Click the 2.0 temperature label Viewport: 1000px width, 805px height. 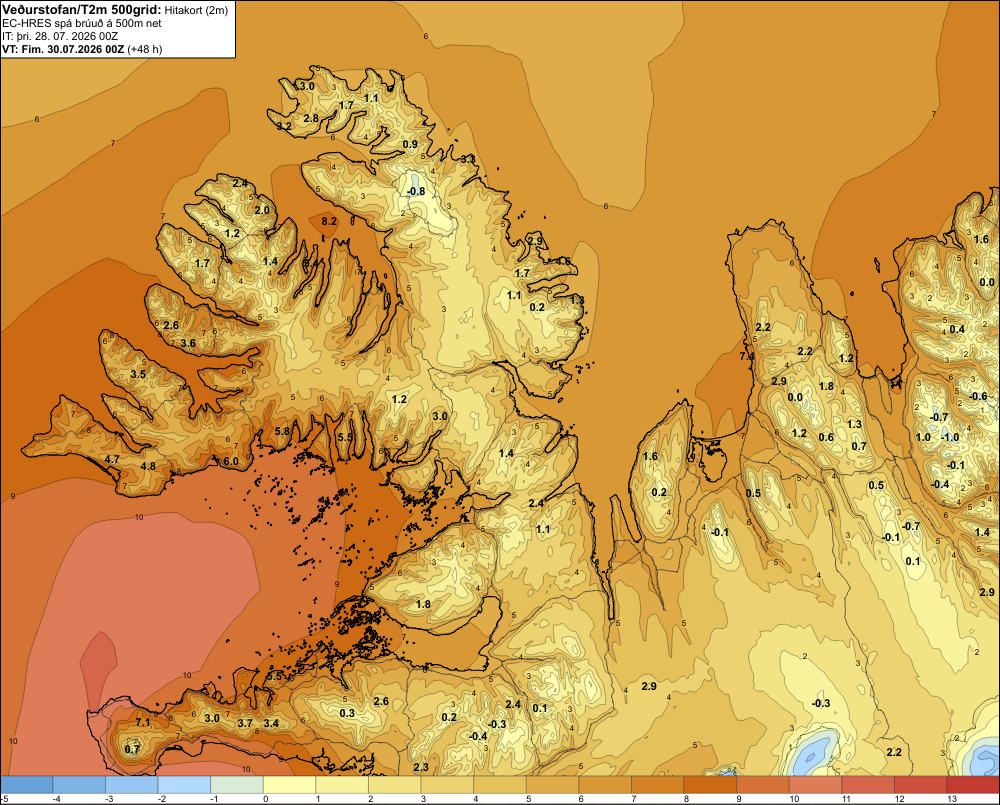click(262, 210)
